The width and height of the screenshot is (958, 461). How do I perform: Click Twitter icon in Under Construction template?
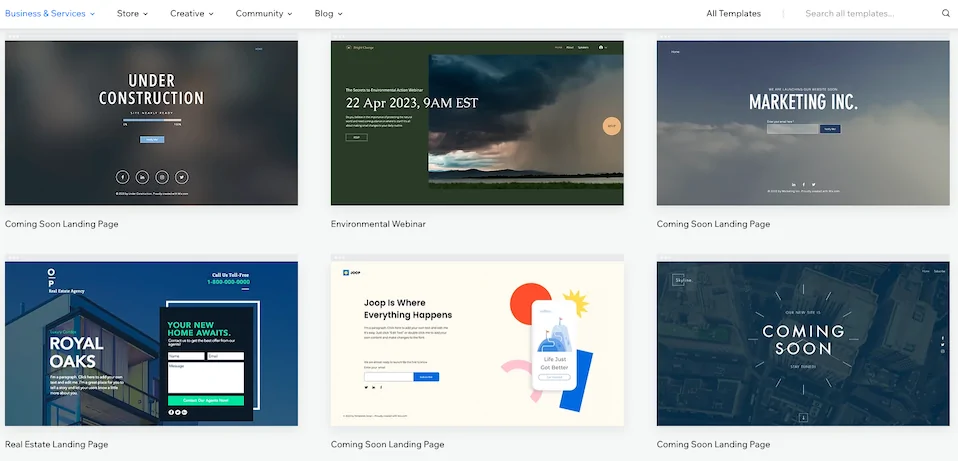click(x=180, y=176)
